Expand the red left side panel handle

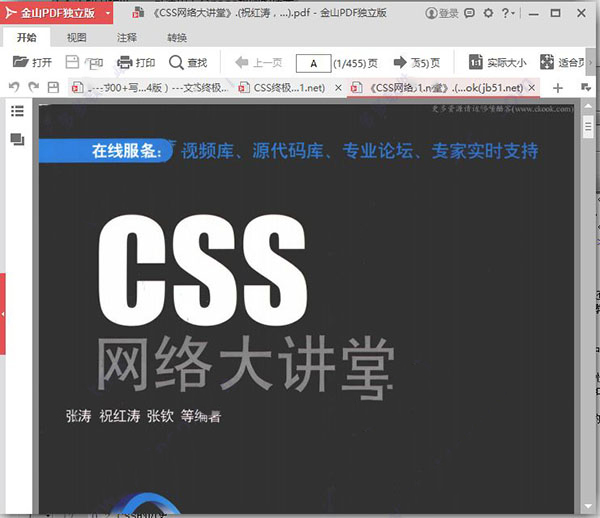pyautogui.click(x=2, y=314)
